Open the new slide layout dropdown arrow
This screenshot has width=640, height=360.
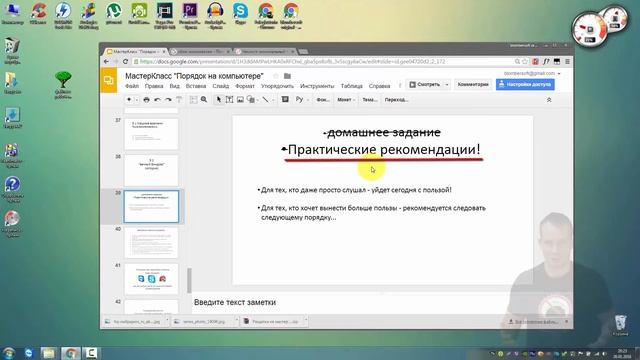(x=137, y=100)
